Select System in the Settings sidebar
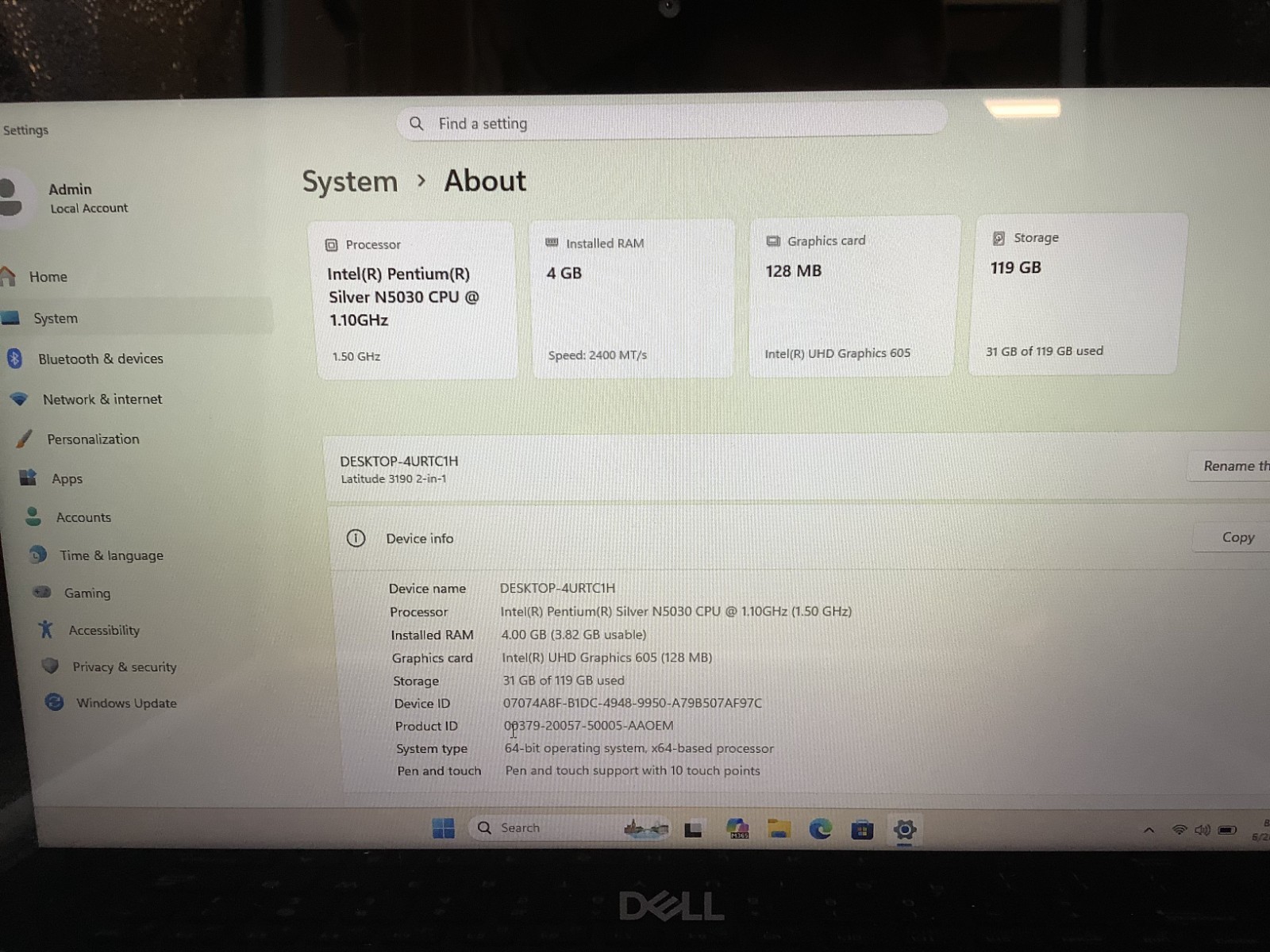Viewport: 1270px width, 952px height. pyautogui.click(x=136, y=317)
